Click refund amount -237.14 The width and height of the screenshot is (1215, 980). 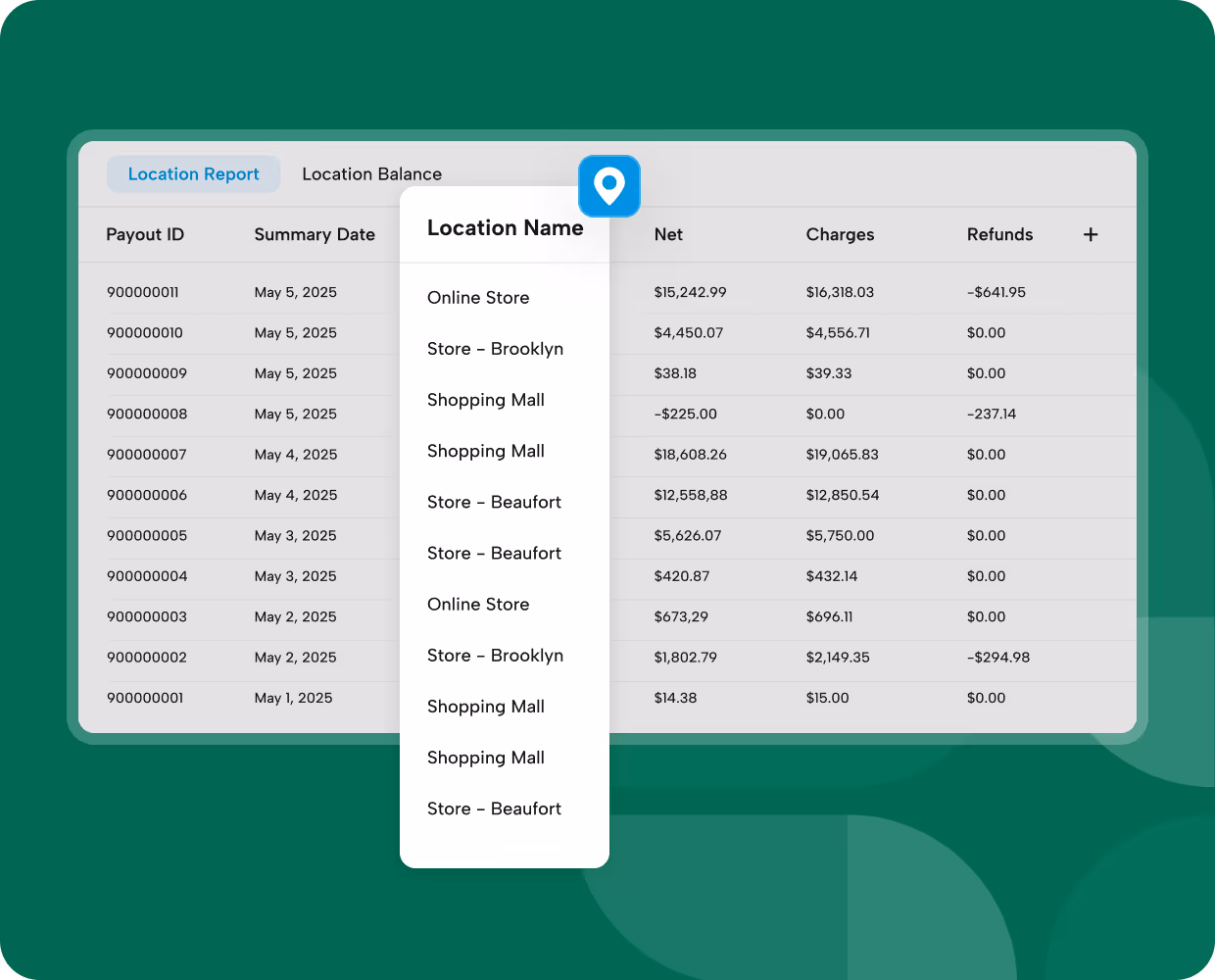point(991,414)
